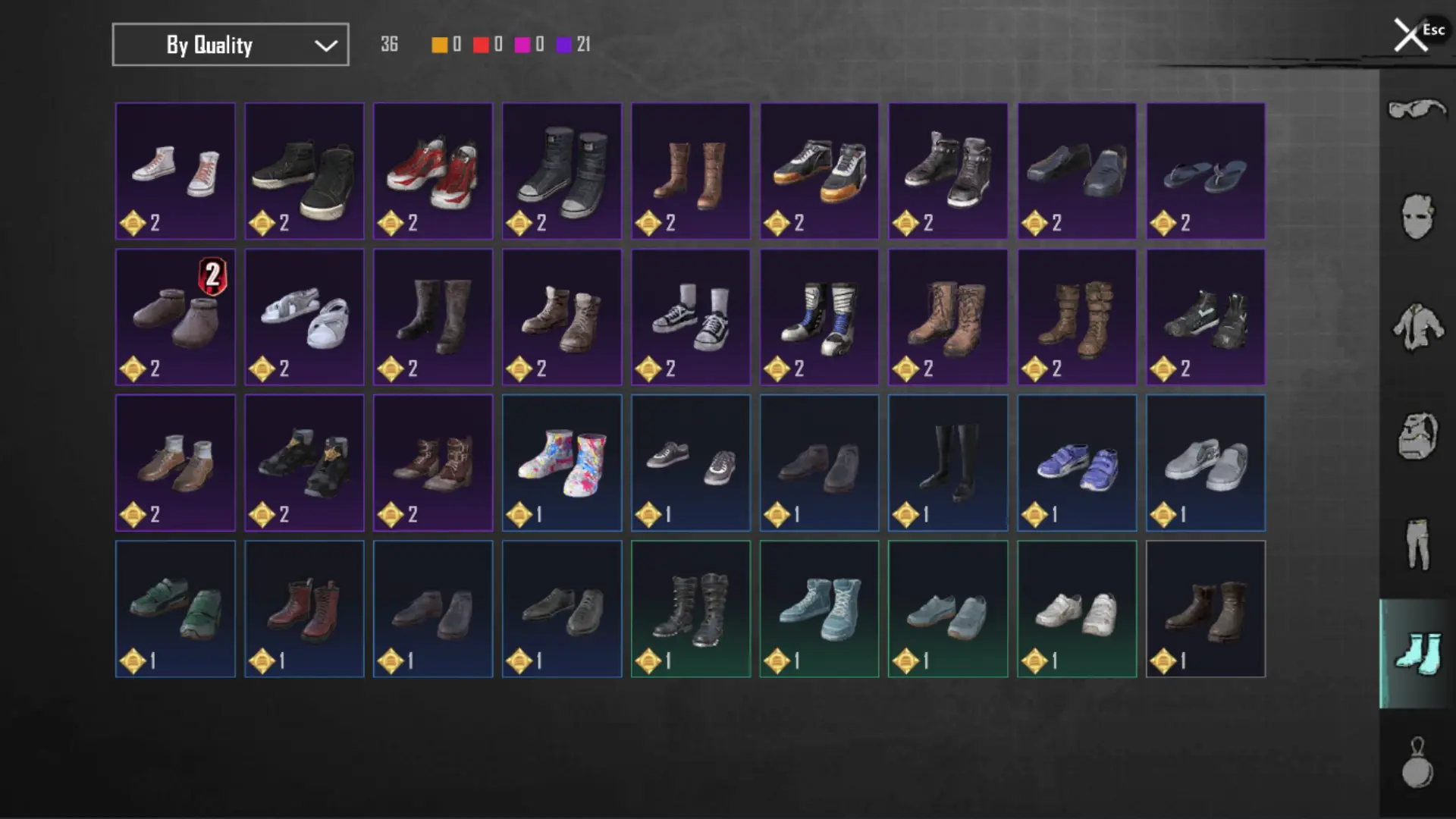
Task: Select item with red number 2 badge
Action: pos(175,317)
